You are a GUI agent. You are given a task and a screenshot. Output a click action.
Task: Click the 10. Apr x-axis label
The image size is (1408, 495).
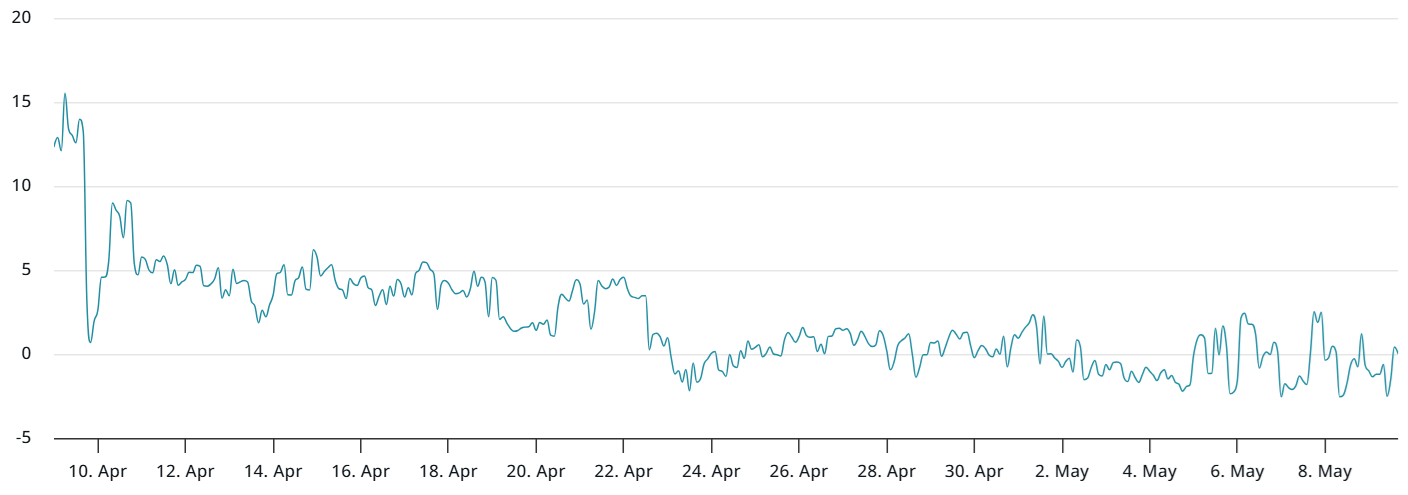pyautogui.click(x=98, y=471)
